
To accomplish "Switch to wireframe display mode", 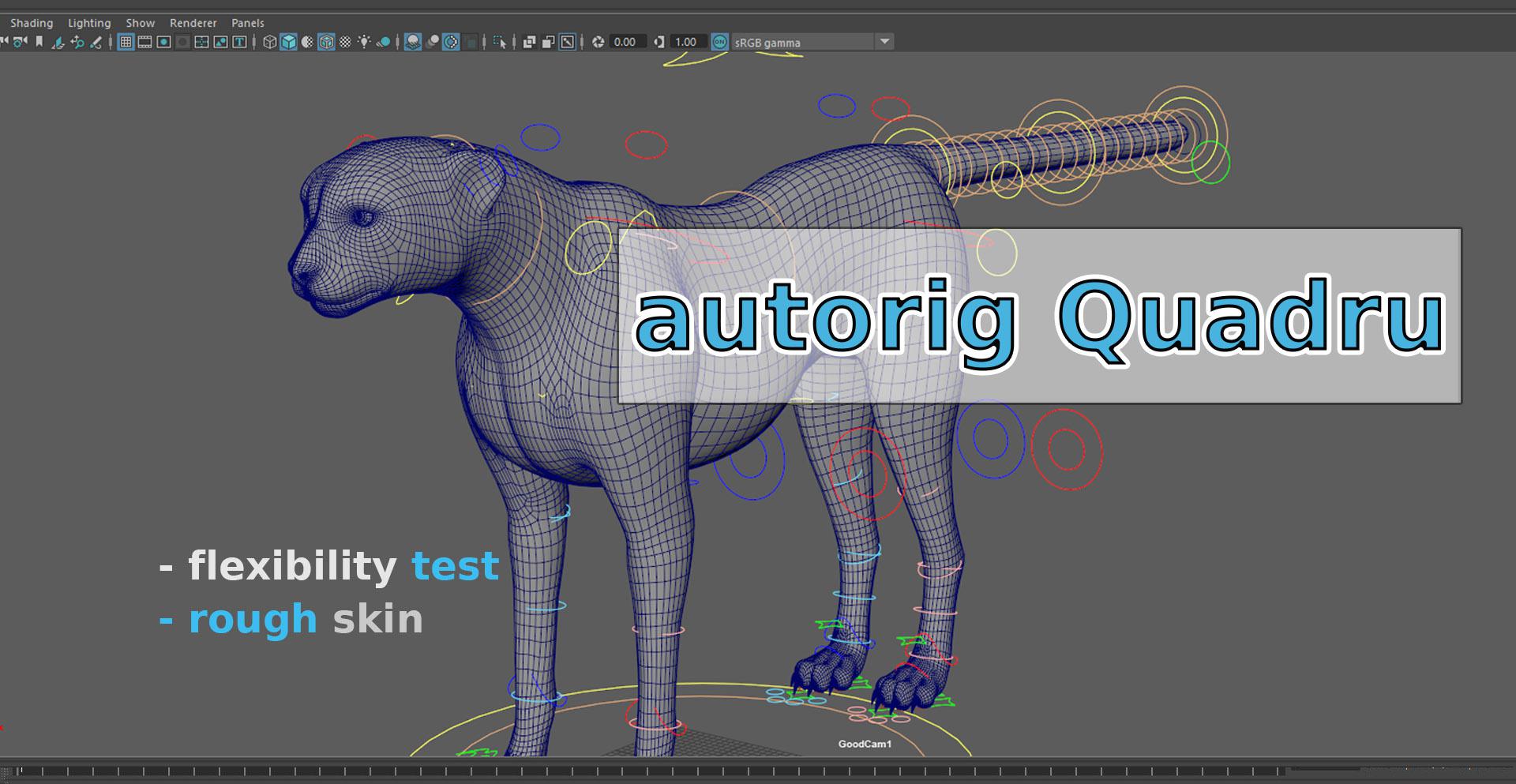I will click(x=270, y=42).
